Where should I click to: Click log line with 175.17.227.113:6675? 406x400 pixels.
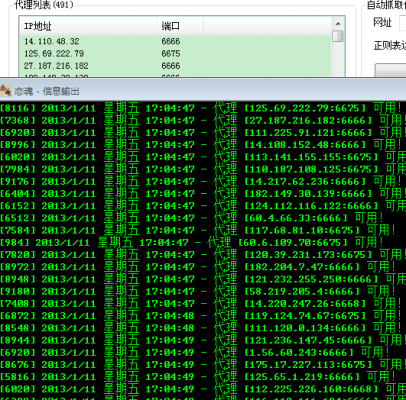tap(203, 365)
